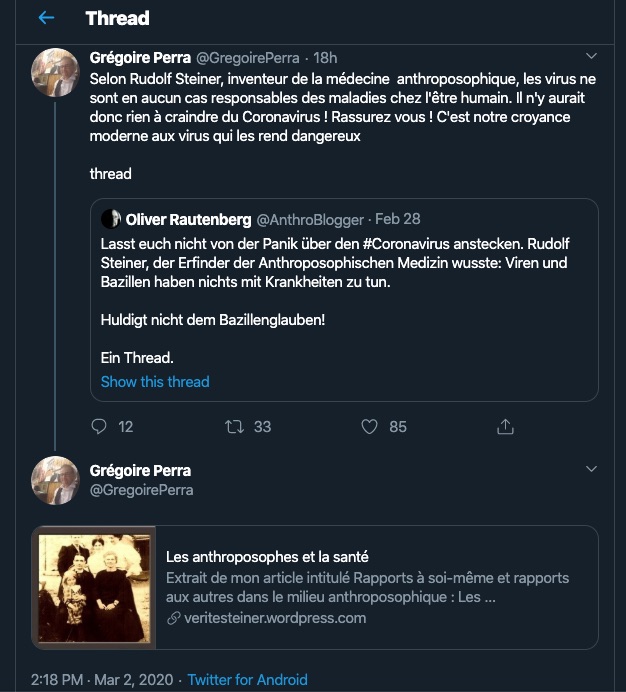The image size is (626, 692).
Task: Click the reply icon with 12 replies
Action: point(99,426)
